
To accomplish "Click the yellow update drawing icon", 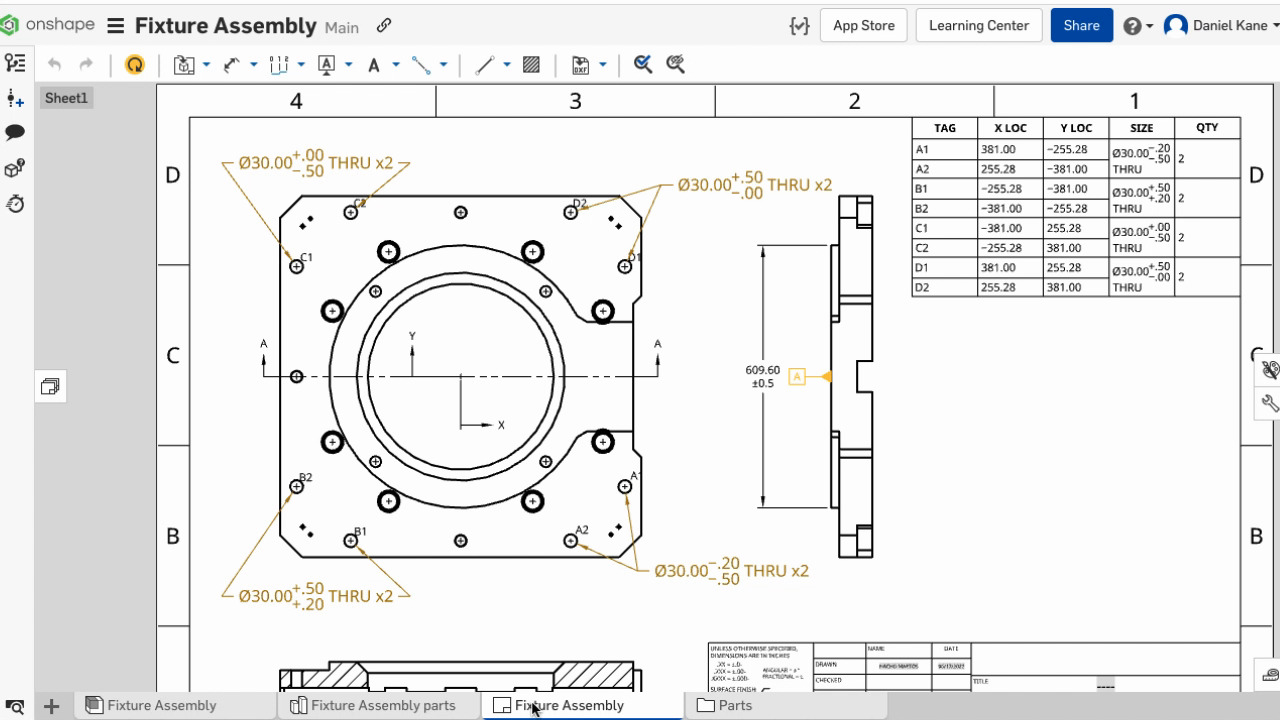I will pyautogui.click(x=134, y=65).
